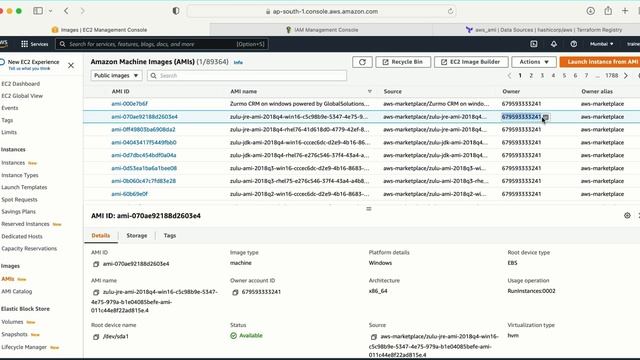Viewport: 640px width, 360px height.
Task: Click the Safari share icon
Action: tap(608, 11)
